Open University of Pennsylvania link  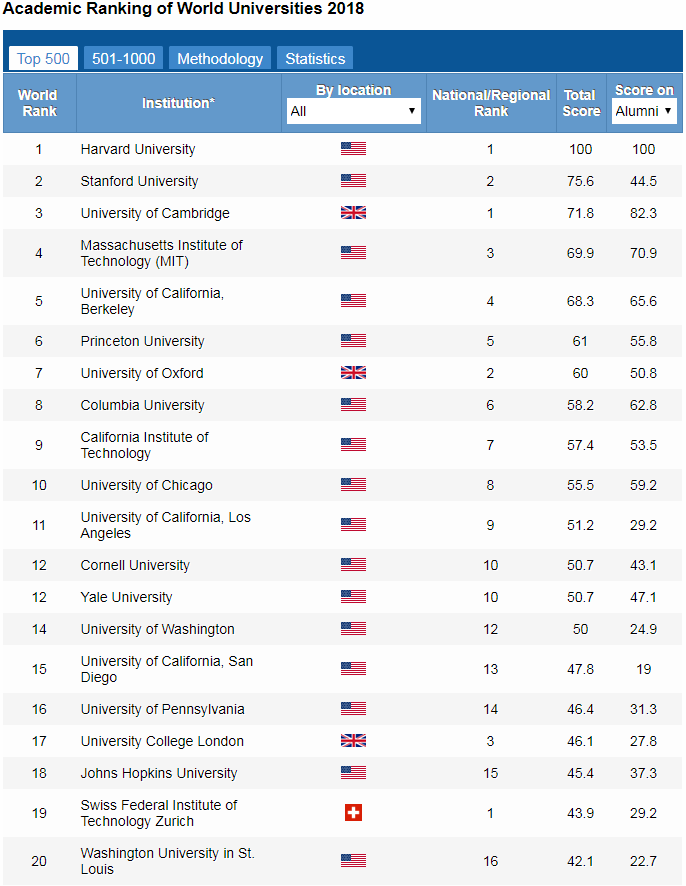tap(163, 709)
